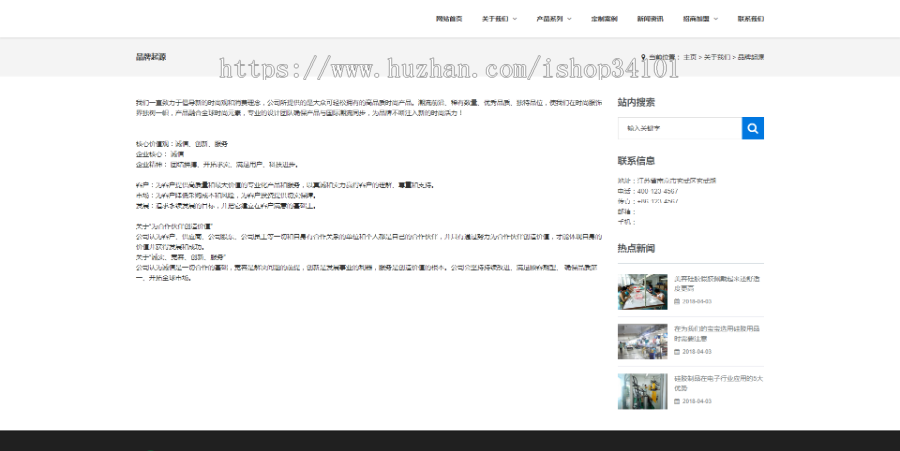Viewport: 900px width, 451px height.
Task: Click the 热点新闻 sidebar heading
Action: click(636, 248)
